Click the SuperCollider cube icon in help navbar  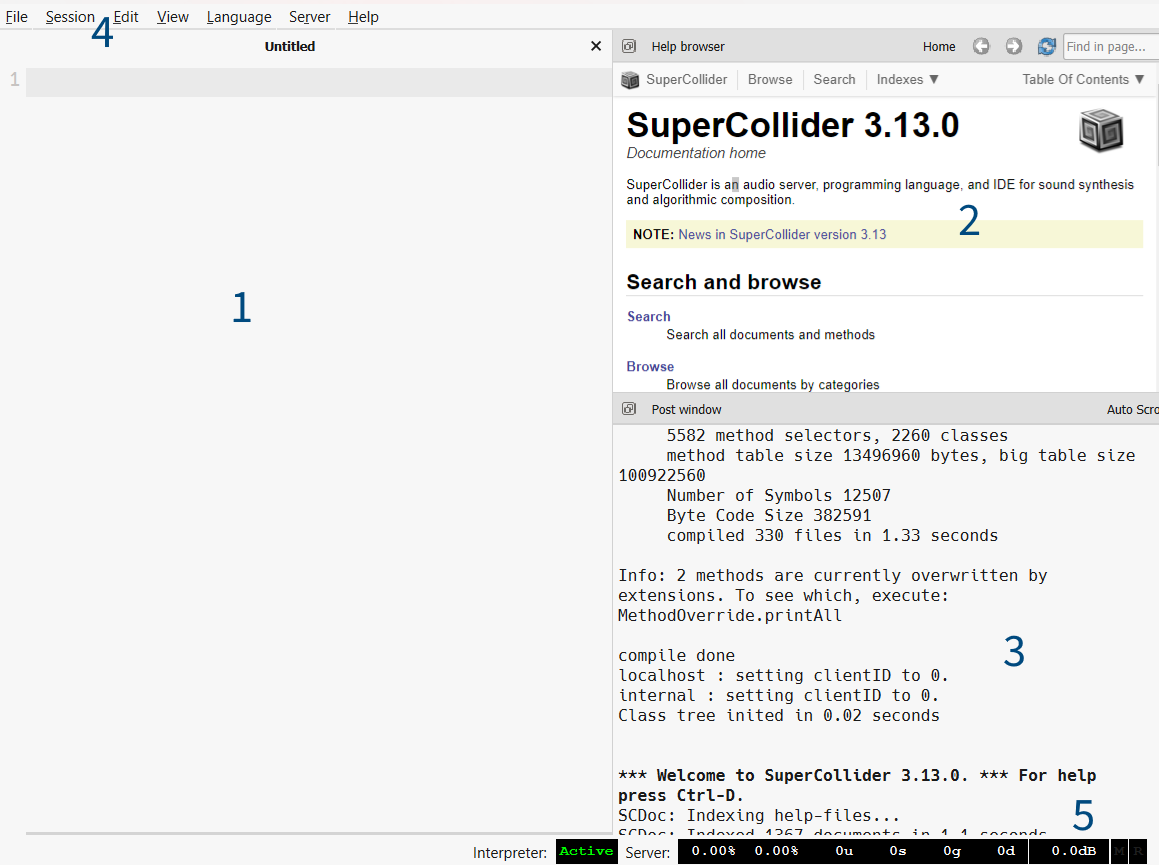coord(630,80)
